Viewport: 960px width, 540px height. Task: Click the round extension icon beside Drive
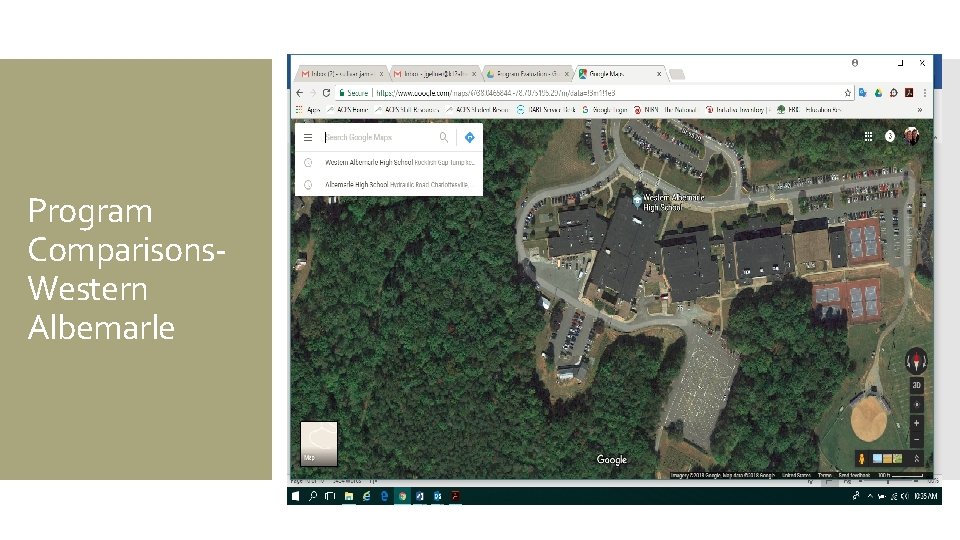894,93
